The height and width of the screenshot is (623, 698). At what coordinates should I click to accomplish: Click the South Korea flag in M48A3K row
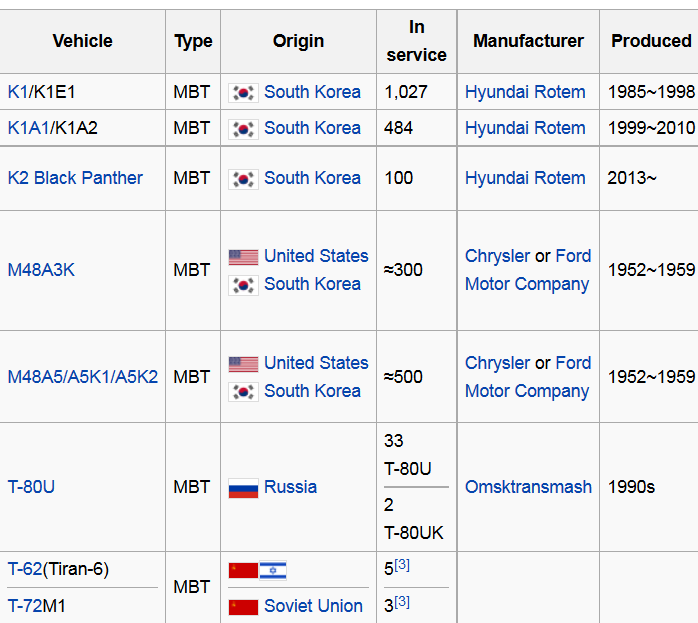(x=243, y=285)
